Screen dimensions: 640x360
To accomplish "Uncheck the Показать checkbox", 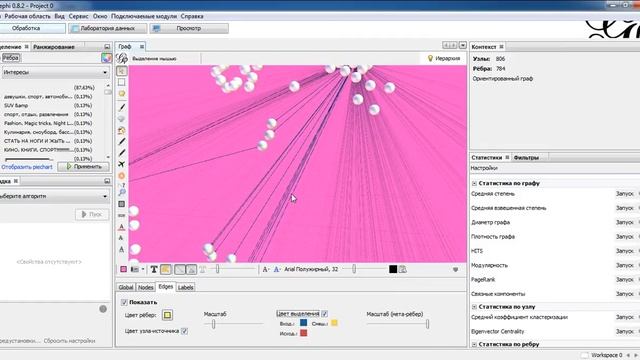I will tap(124, 302).
